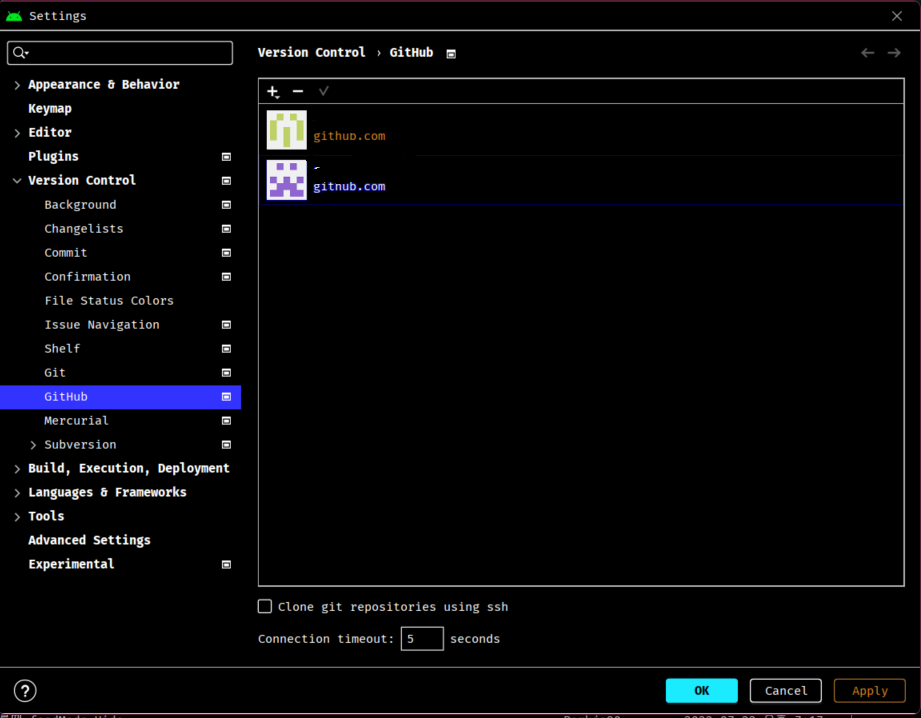This screenshot has height=718, width=921.
Task: Click project icon next to Mercurial
Action: pyautogui.click(x=226, y=421)
